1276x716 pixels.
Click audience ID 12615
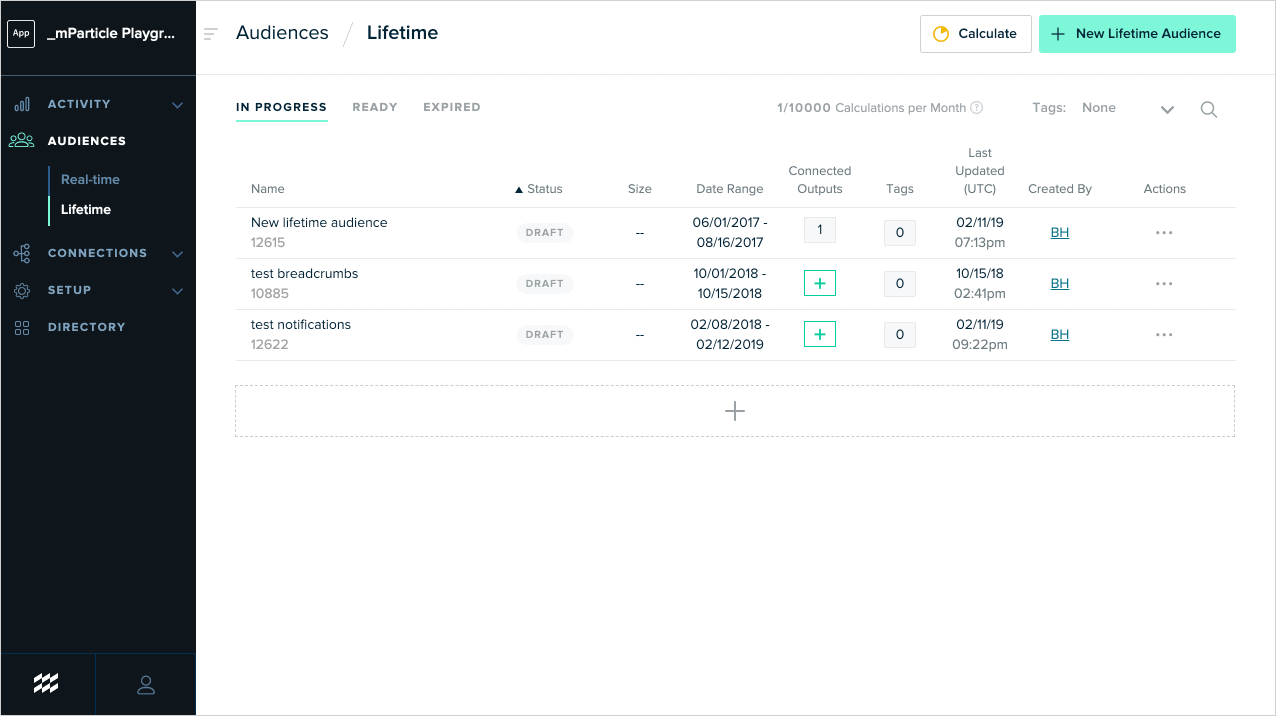coord(268,243)
